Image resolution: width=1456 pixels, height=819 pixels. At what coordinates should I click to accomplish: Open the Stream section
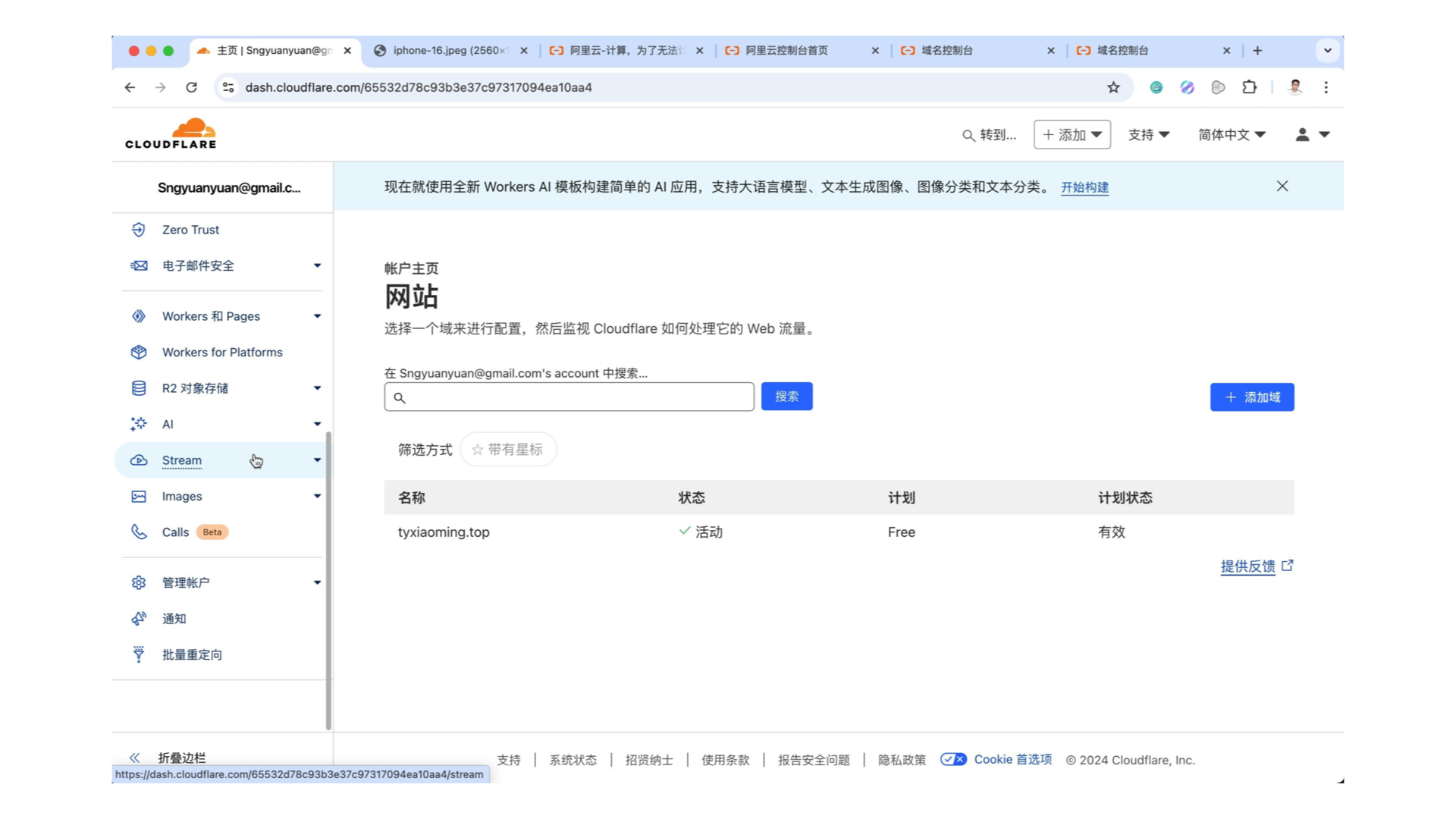pyautogui.click(x=181, y=460)
